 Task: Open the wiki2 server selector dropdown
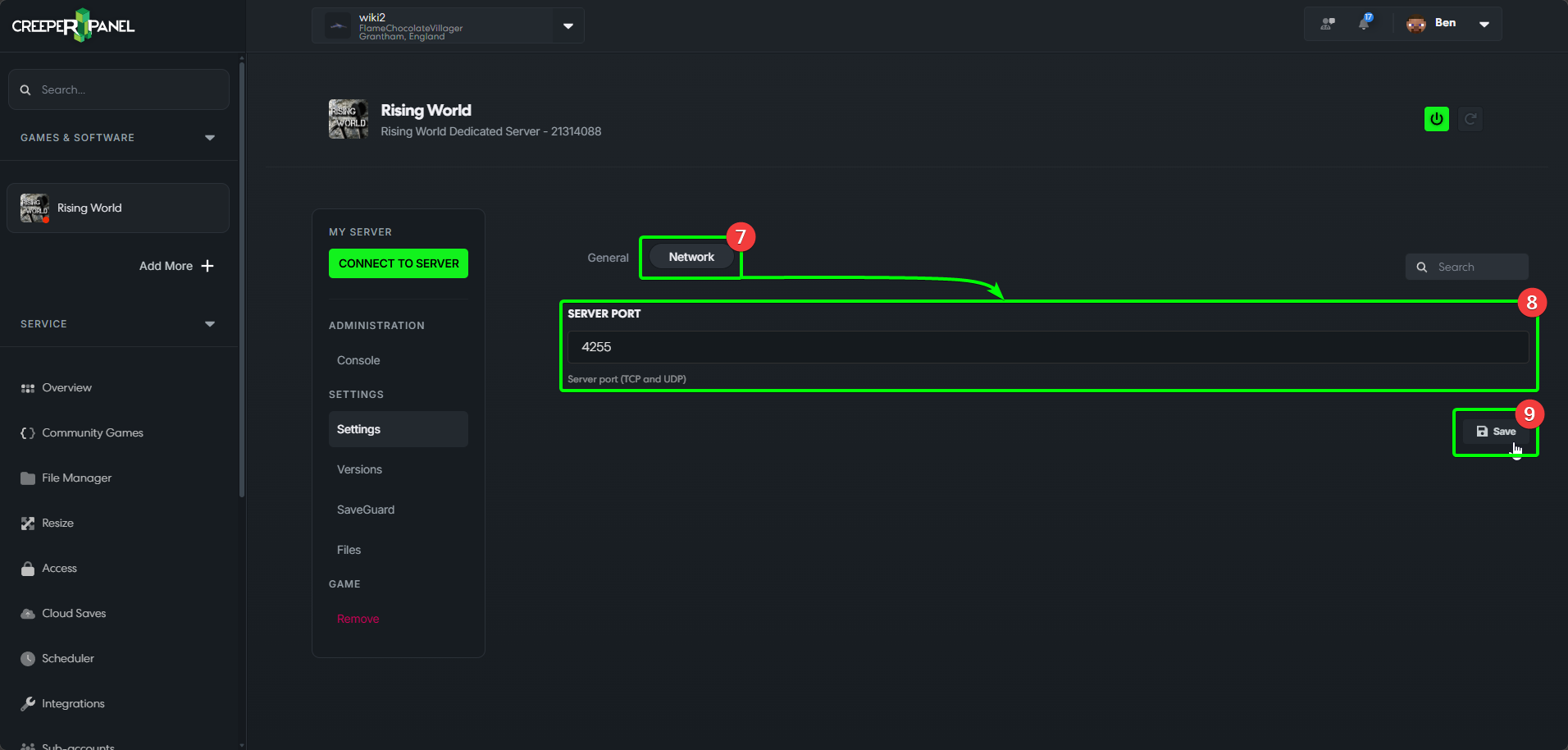click(x=567, y=25)
